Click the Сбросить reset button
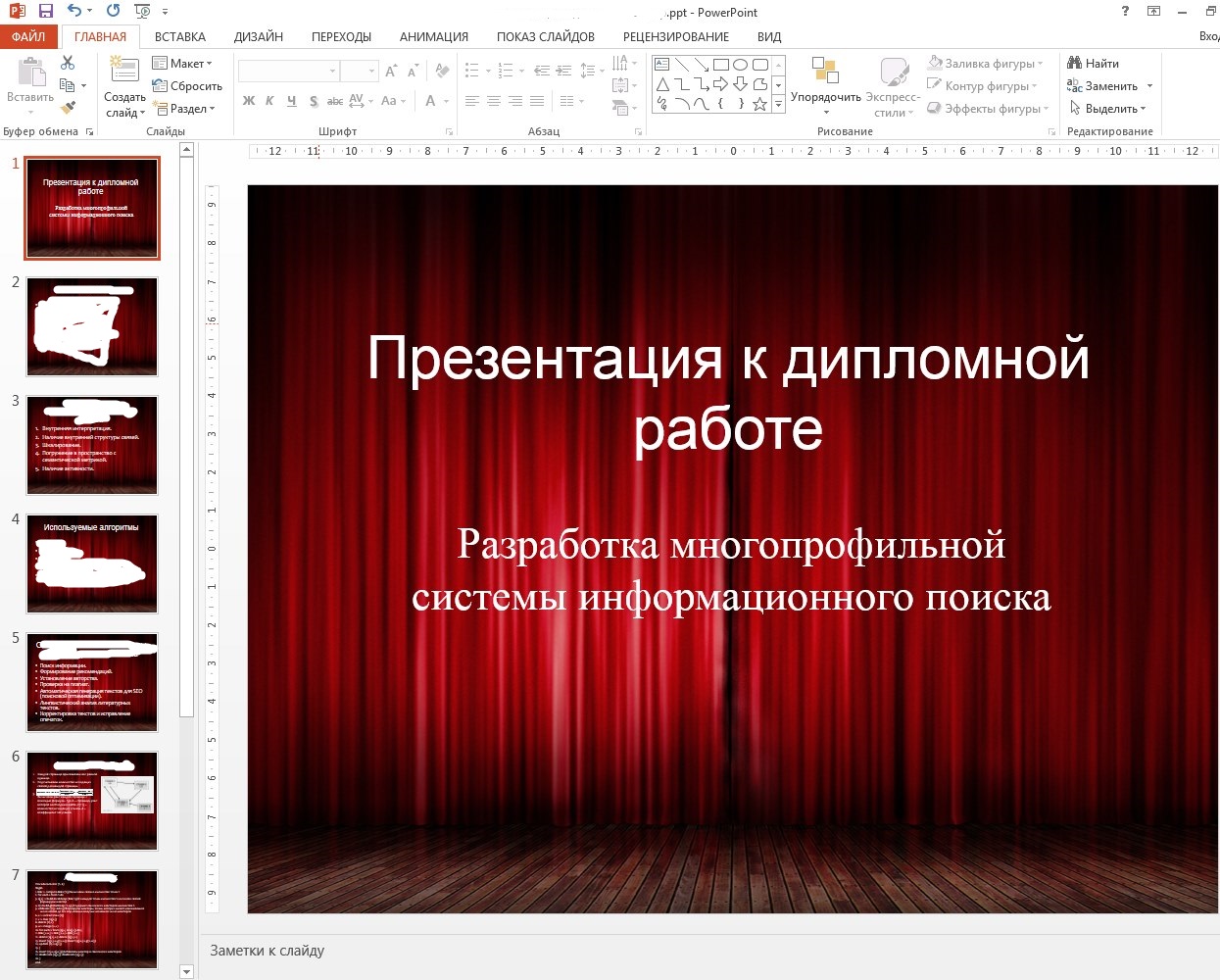Screen dimensions: 1220x980 [x=187, y=86]
